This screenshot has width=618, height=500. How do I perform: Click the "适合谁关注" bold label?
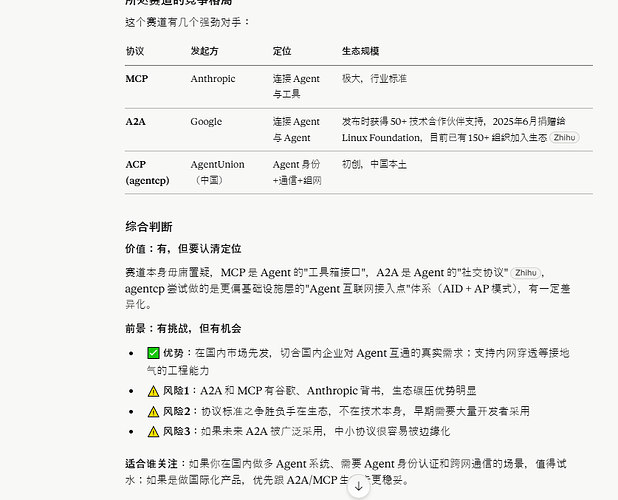click(x=152, y=464)
